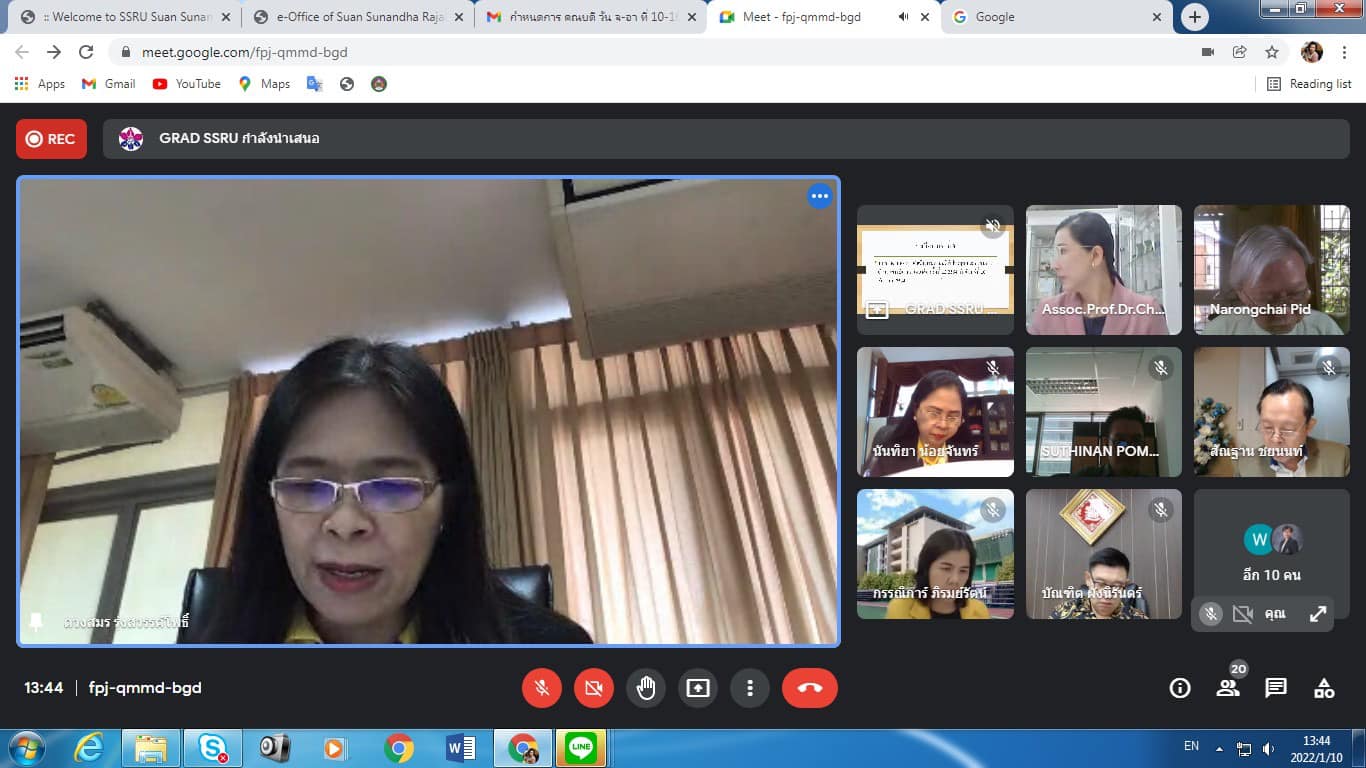Switch to the Google browser tab

click(x=1048, y=17)
